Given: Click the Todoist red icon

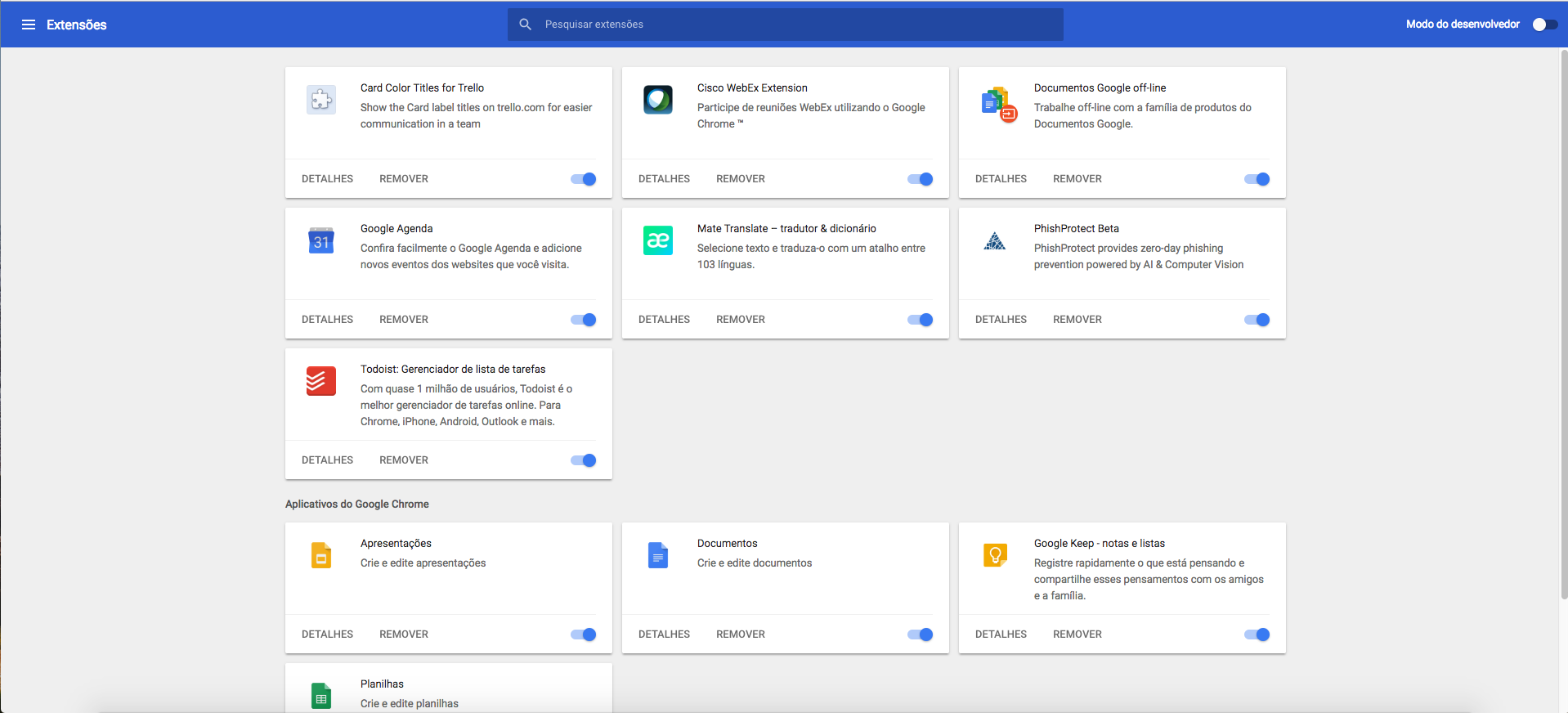Looking at the screenshot, I should click(x=321, y=381).
